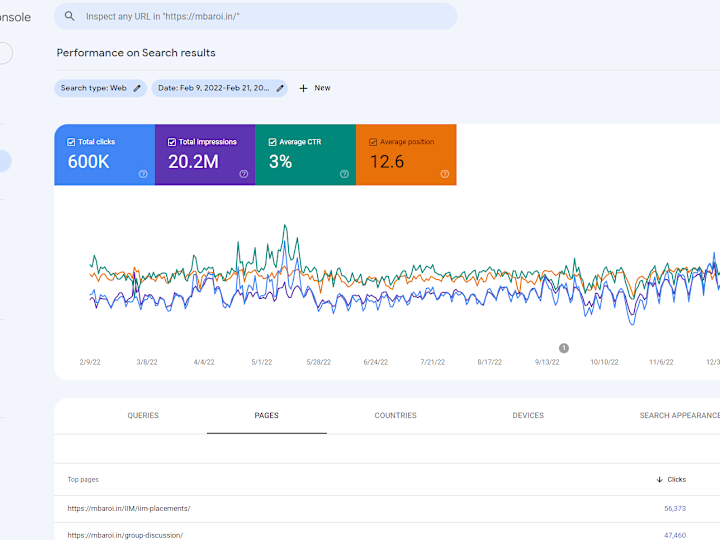Edit Search type: Web filter pencil icon
The image size is (720, 540).
click(x=137, y=88)
